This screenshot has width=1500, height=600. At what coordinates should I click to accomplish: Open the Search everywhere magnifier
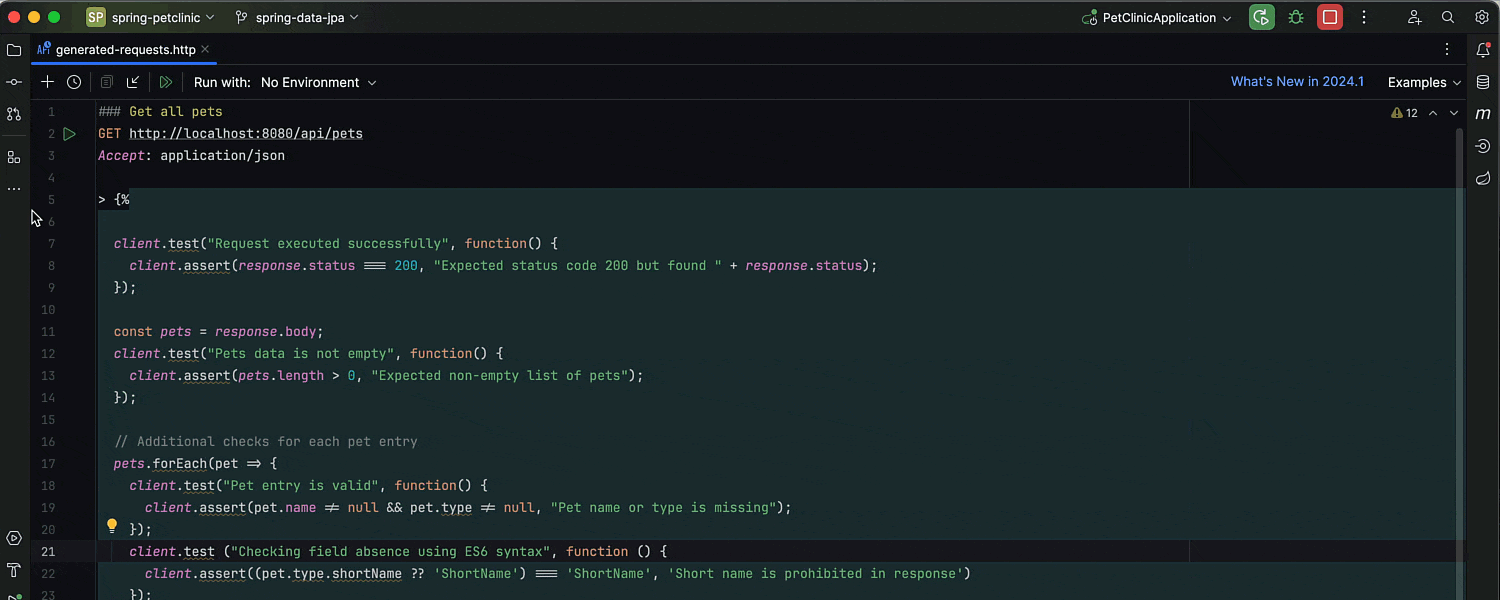[x=1448, y=17]
